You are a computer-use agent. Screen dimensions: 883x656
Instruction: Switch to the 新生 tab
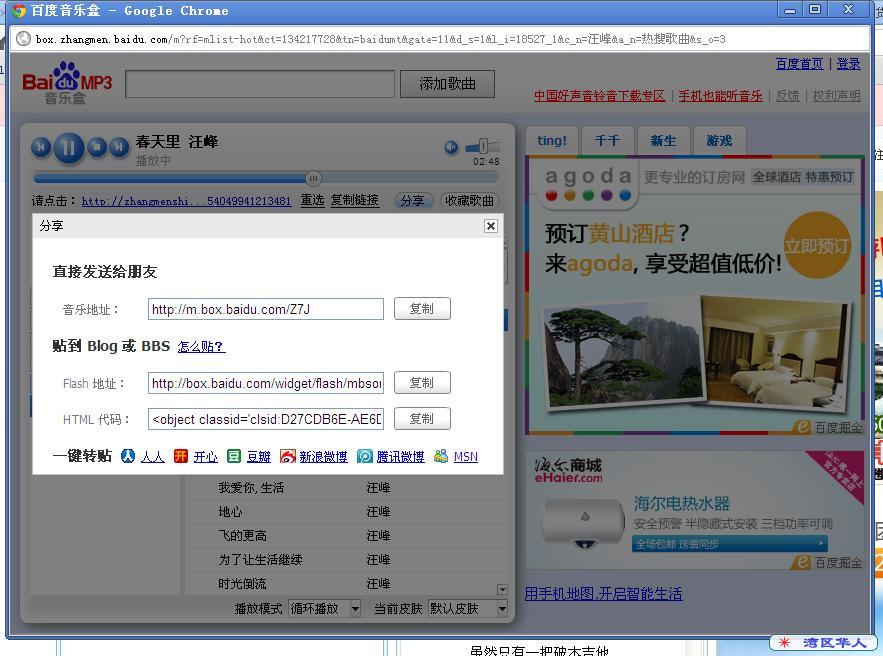pos(663,140)
